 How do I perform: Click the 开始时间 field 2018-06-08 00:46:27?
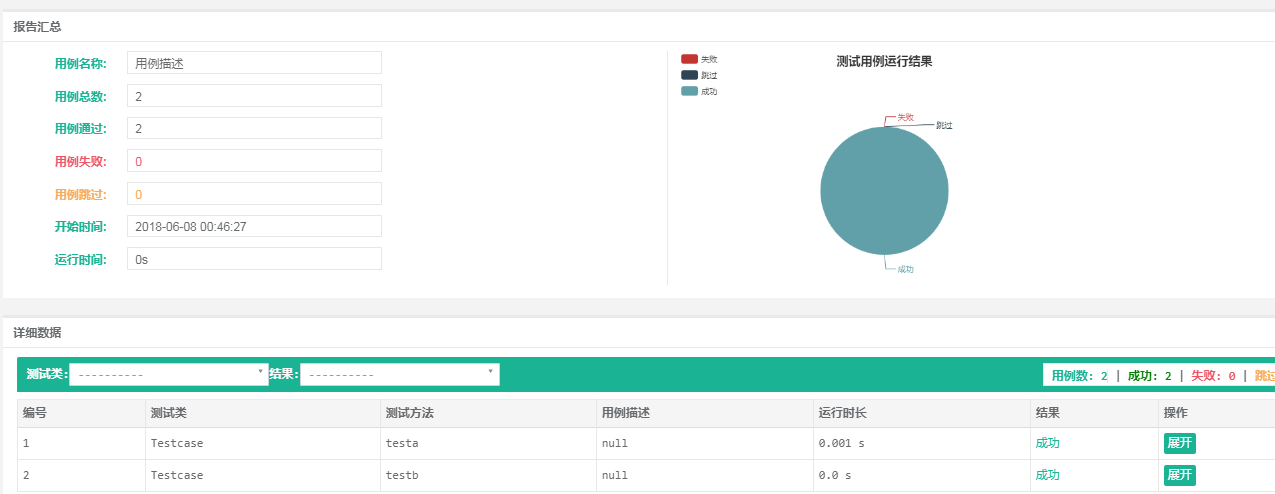[254, 226]
